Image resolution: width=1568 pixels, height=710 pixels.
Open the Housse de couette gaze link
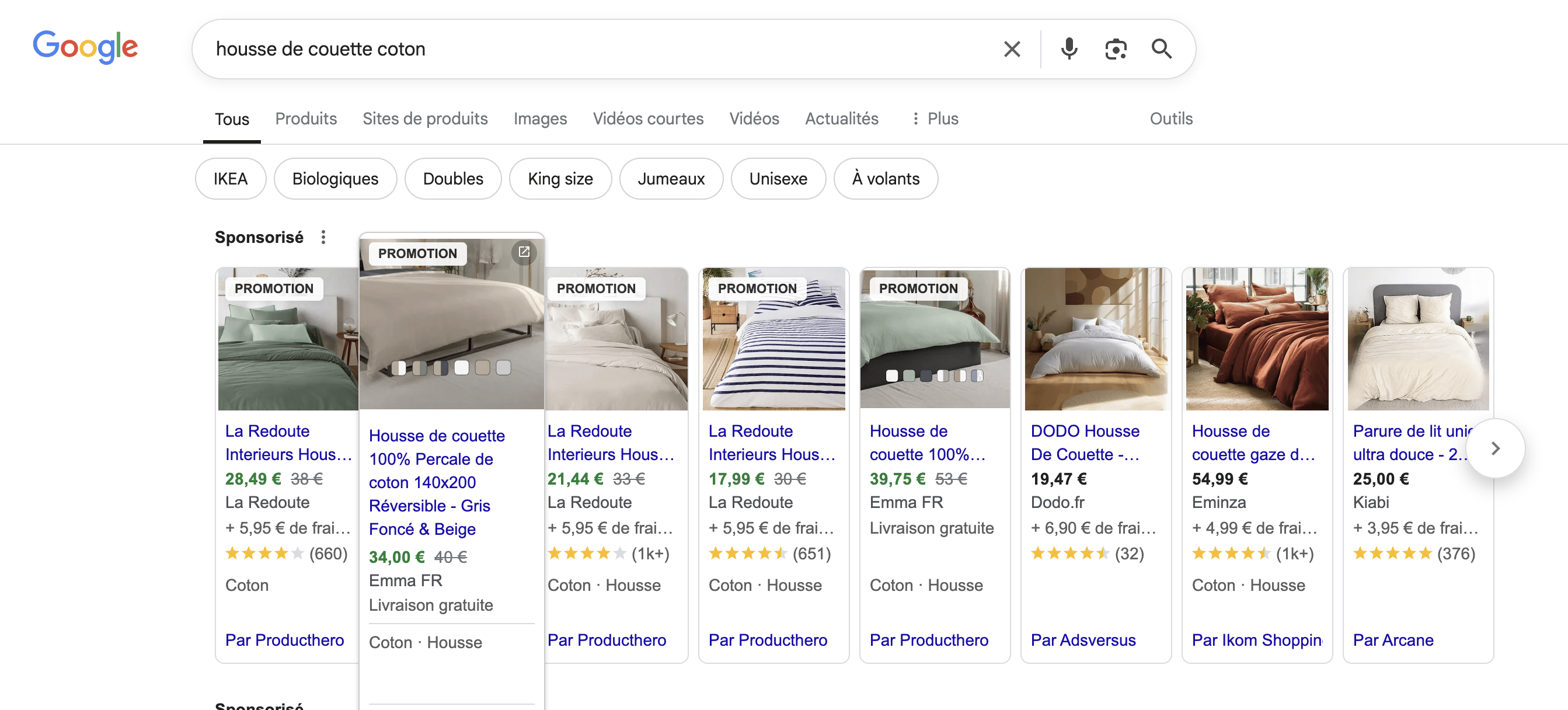(x=1253, y=443)
